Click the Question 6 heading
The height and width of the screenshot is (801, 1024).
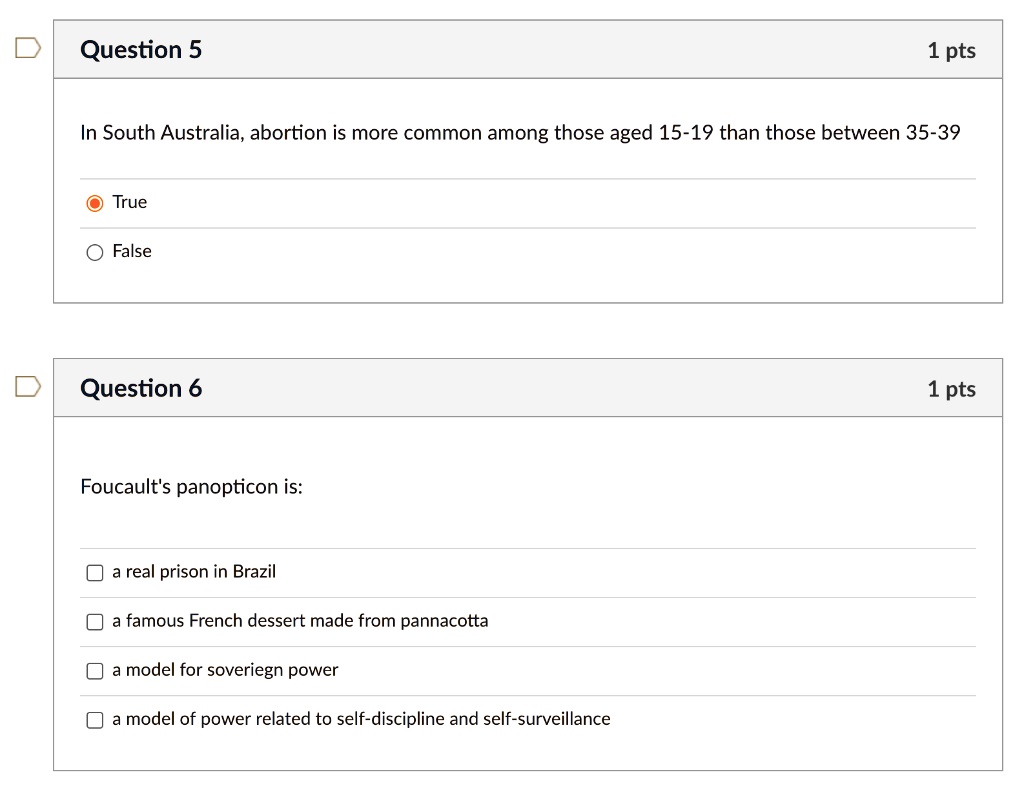pyautogui.click(x=141, y=388)
